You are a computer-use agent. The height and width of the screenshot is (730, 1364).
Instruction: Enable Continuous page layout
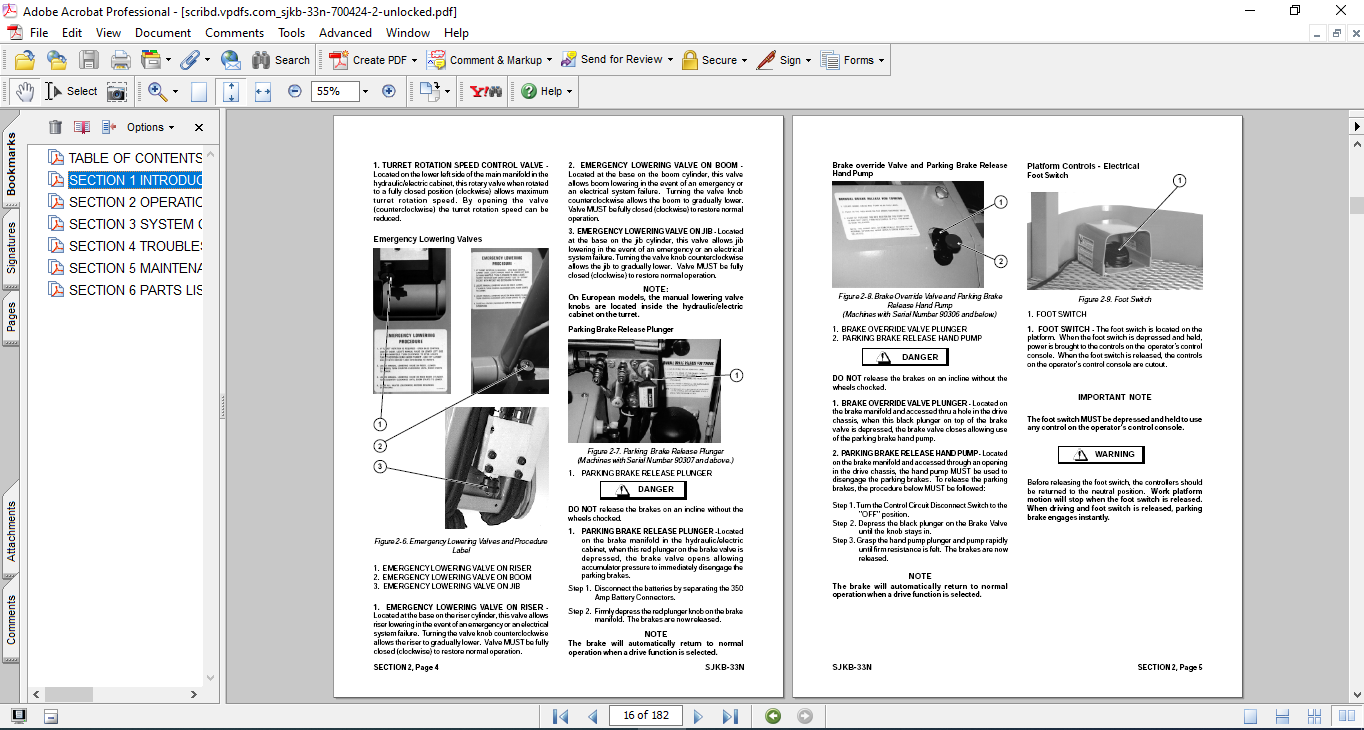point(1282,716)
